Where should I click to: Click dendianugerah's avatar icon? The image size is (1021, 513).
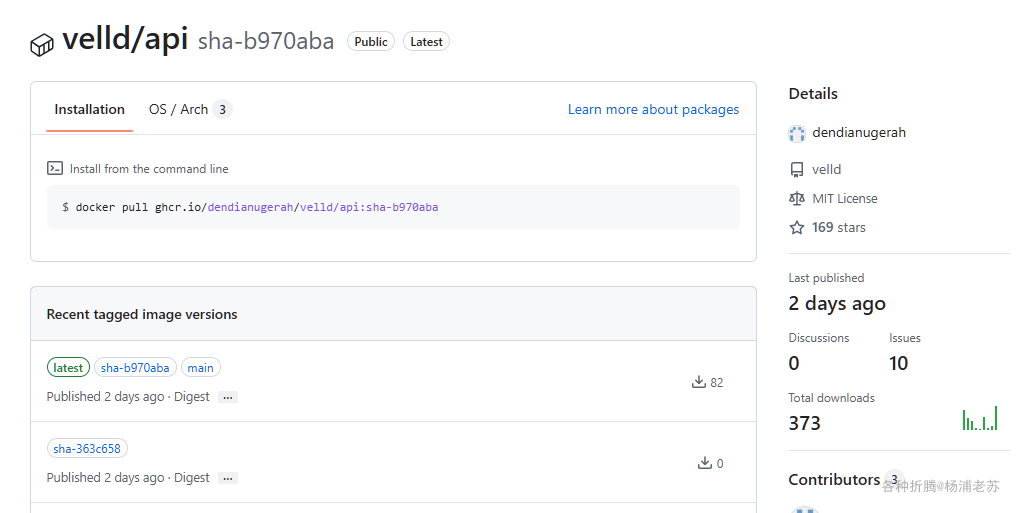(797, 133)
